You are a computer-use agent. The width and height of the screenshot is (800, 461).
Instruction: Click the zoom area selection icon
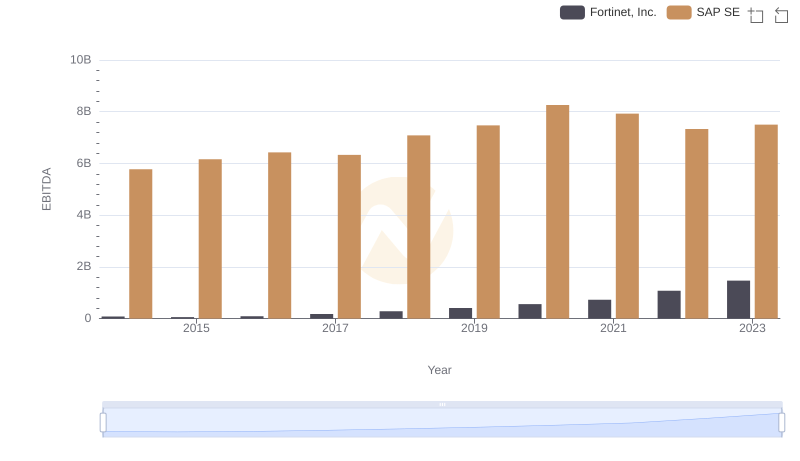tap(756, 15)
